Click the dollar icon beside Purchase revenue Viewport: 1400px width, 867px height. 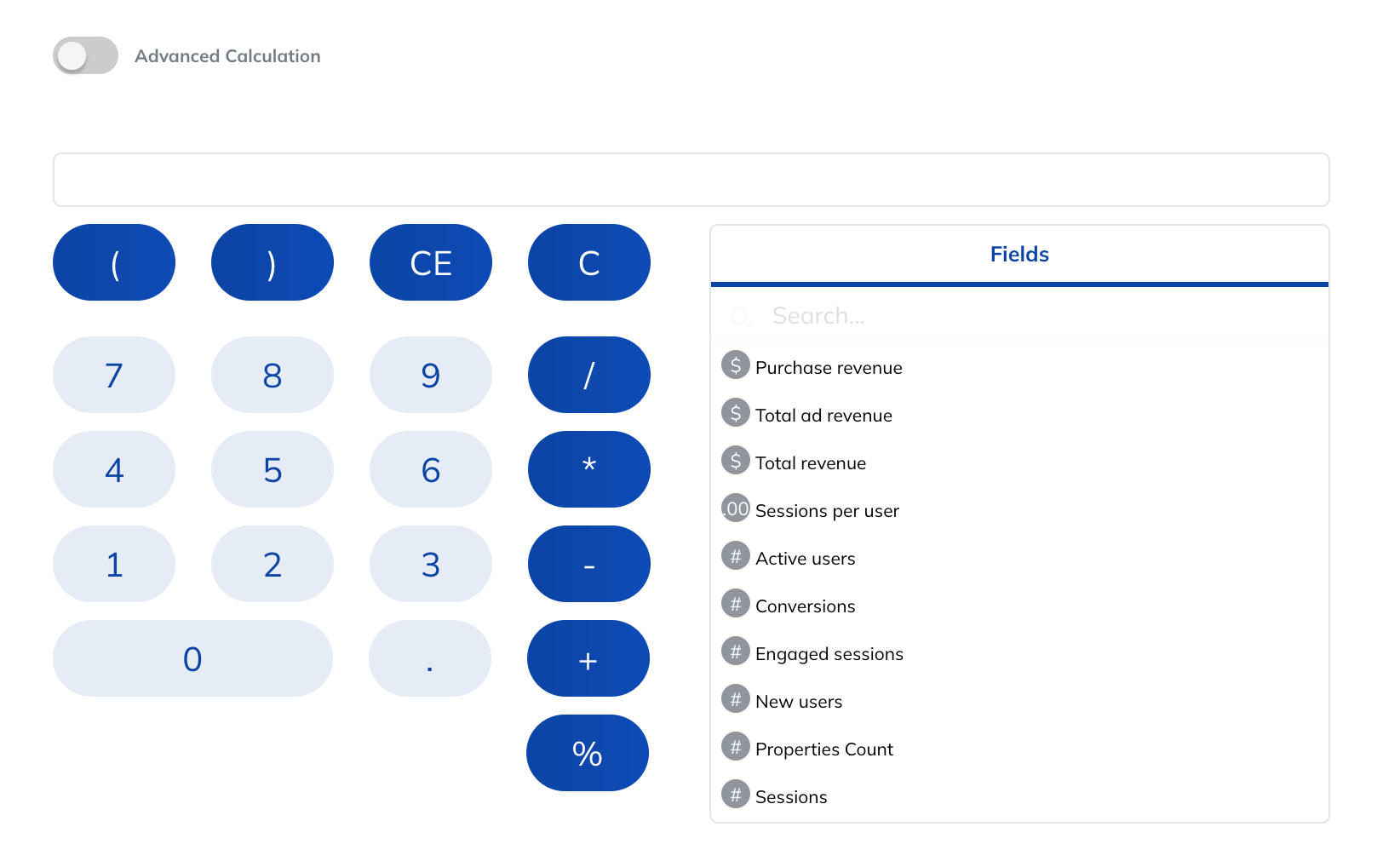point(736,365)
